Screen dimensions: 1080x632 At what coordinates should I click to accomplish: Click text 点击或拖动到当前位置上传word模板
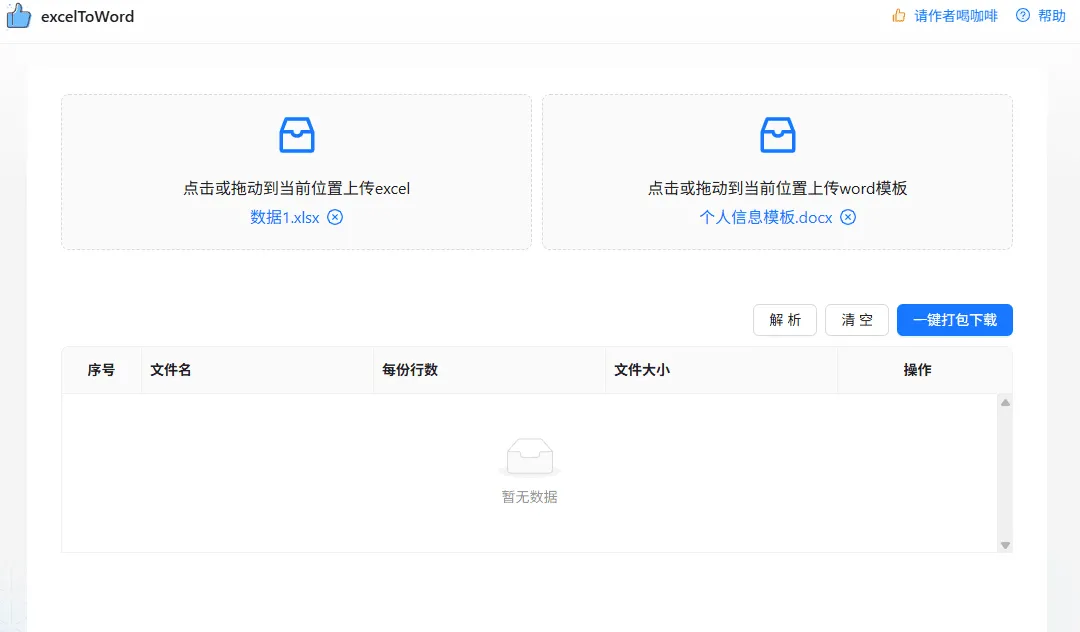[x=777, y=188]
